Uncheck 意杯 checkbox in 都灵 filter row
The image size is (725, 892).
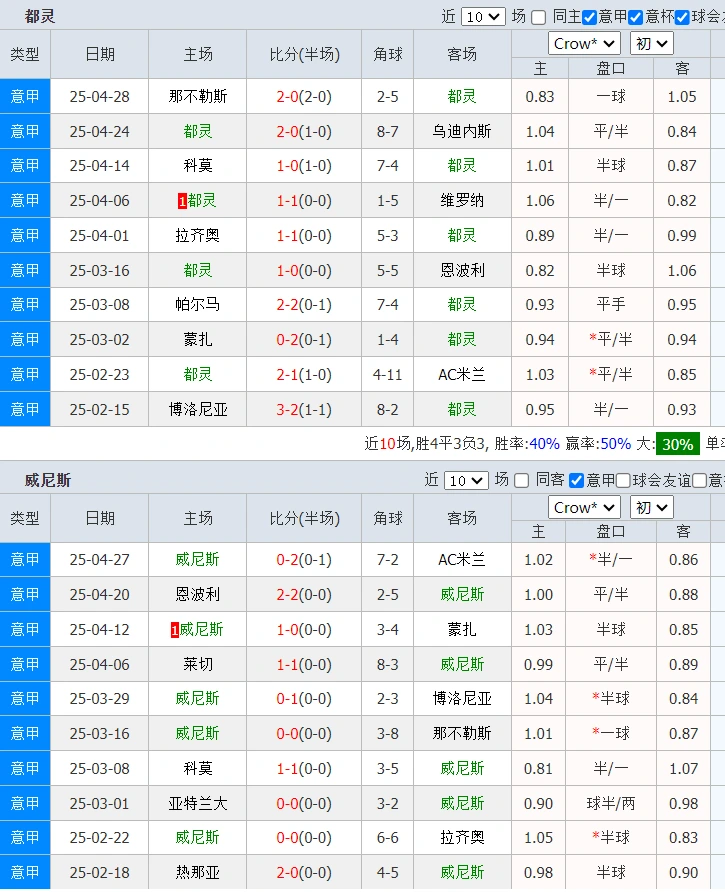point(636,18)
